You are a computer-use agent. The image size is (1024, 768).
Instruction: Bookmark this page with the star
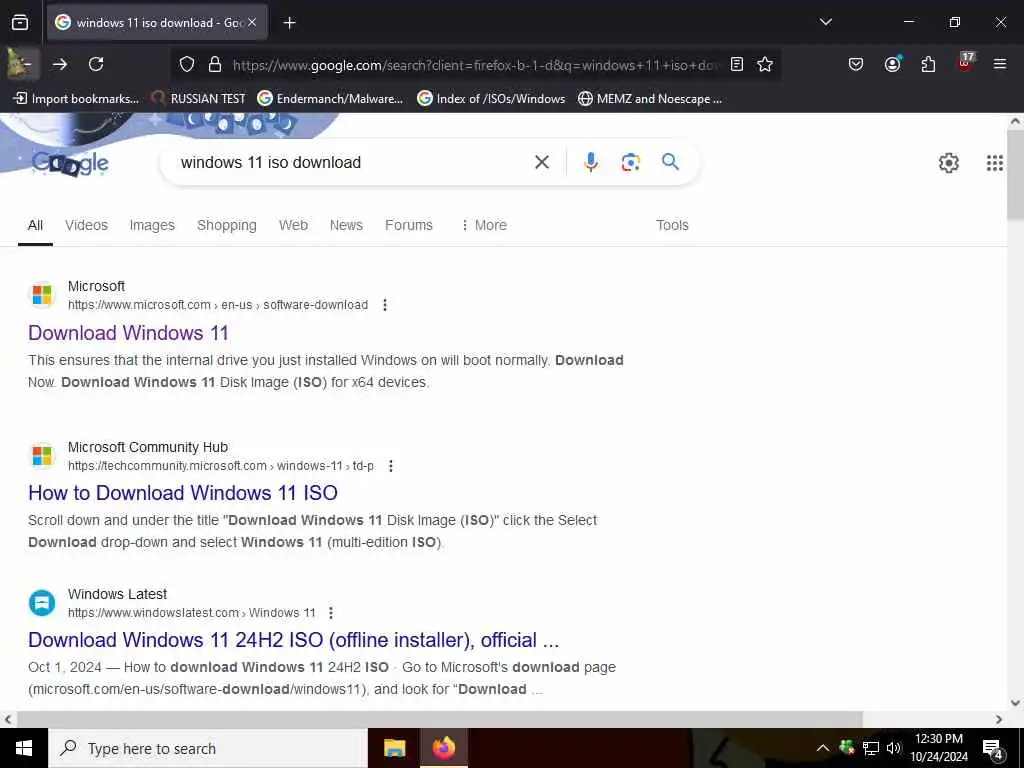pos(765,64)
